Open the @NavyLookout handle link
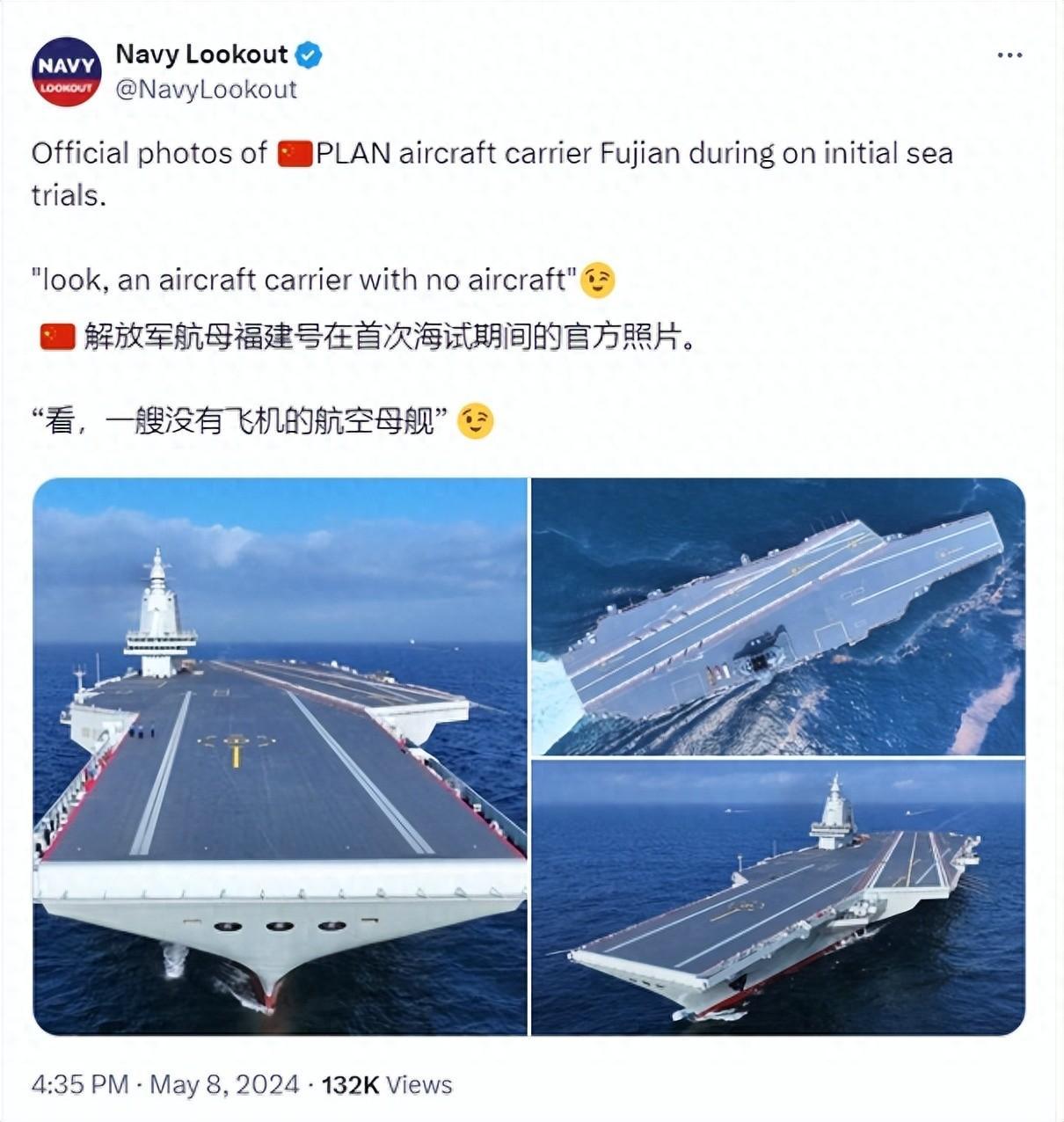 (x=207, y=89)
